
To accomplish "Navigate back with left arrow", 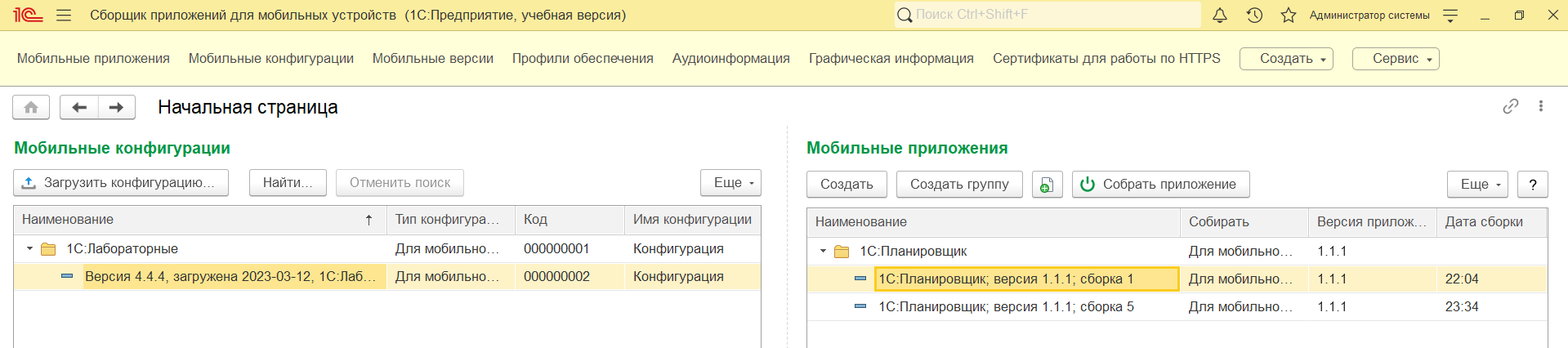I will (79, 107).
